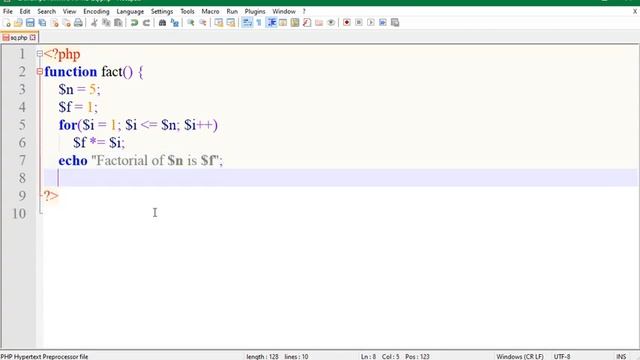
Task: Open the Macro menu
Action: pyautogui.click(x=211, y=11)
